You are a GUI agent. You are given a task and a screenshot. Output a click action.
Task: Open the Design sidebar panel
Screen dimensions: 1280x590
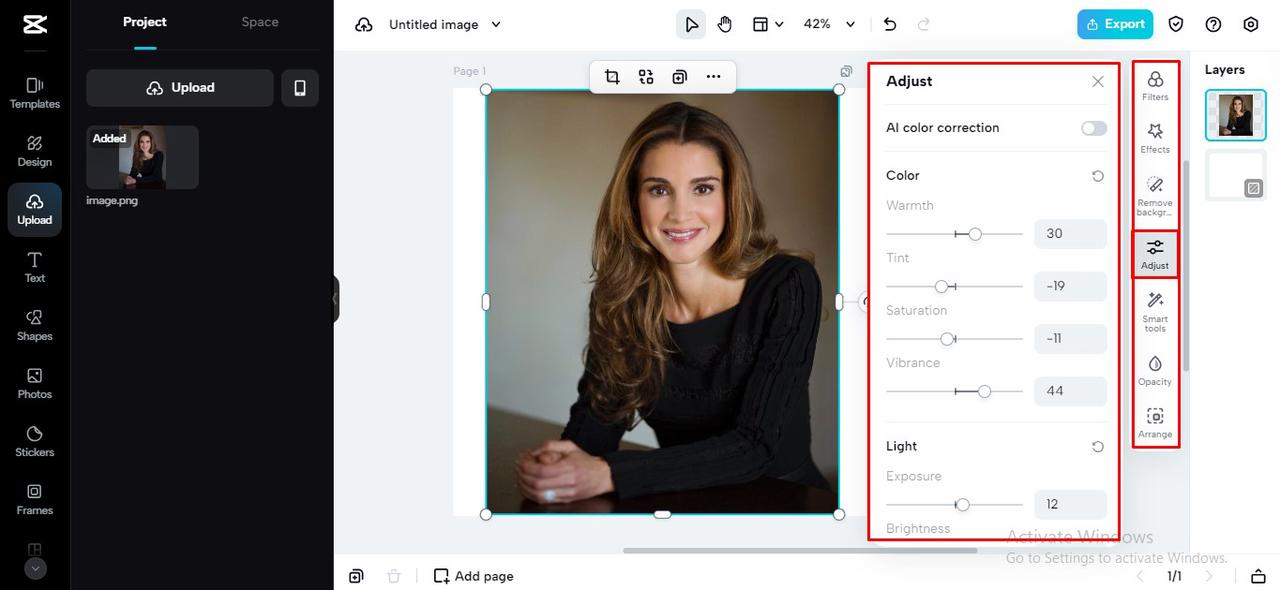pyautogui.click(x=35, y=151)
